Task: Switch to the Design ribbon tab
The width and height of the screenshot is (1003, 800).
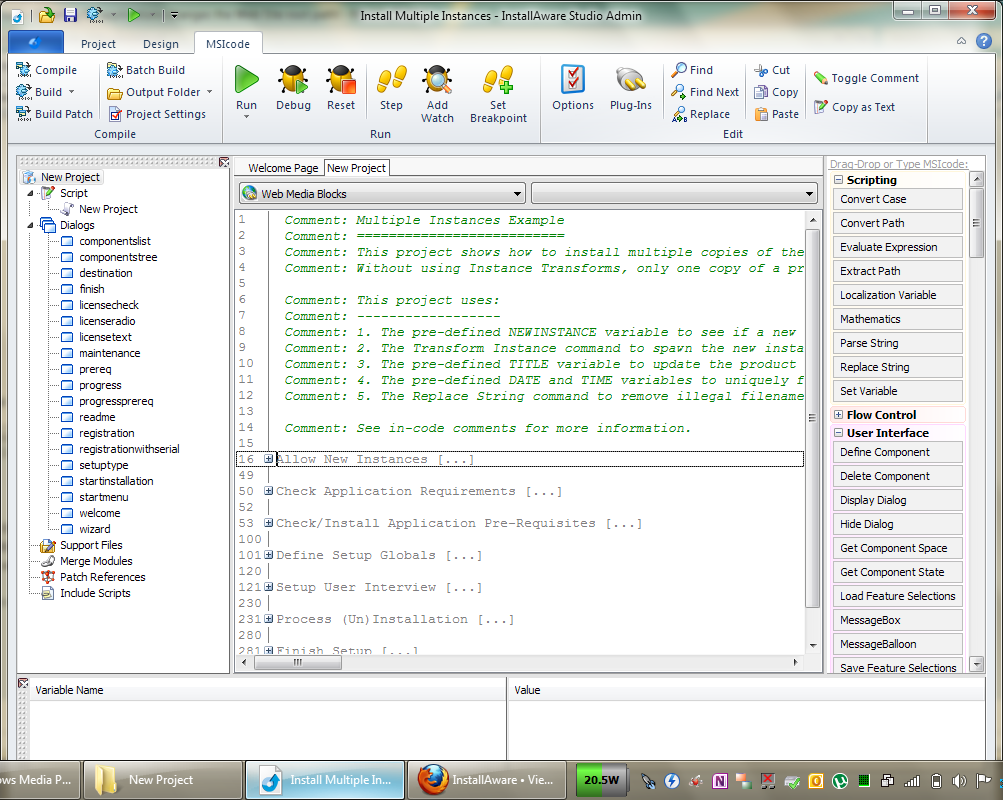Action: (x=161, y=43)
